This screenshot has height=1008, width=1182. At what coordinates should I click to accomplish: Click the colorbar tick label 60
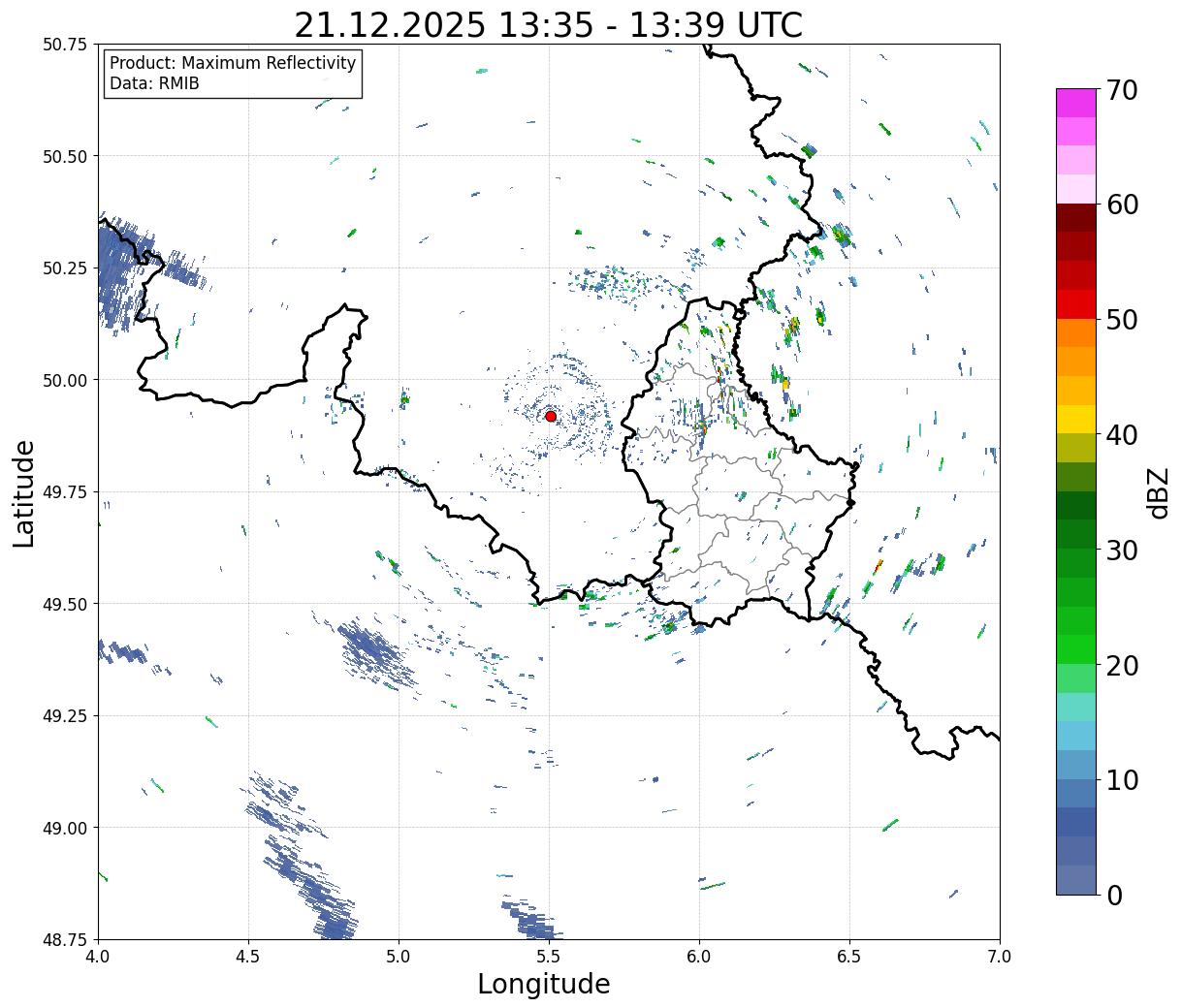tap(1121, 205)
